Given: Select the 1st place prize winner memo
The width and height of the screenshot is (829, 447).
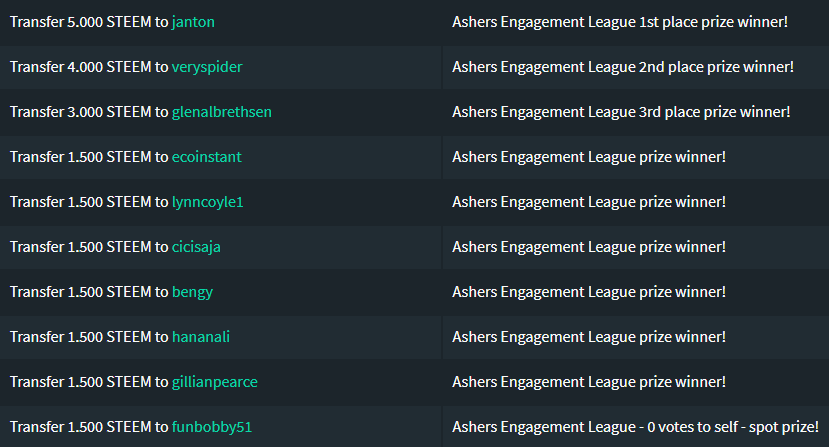Looking at the screenshot, I should point(620,22).
